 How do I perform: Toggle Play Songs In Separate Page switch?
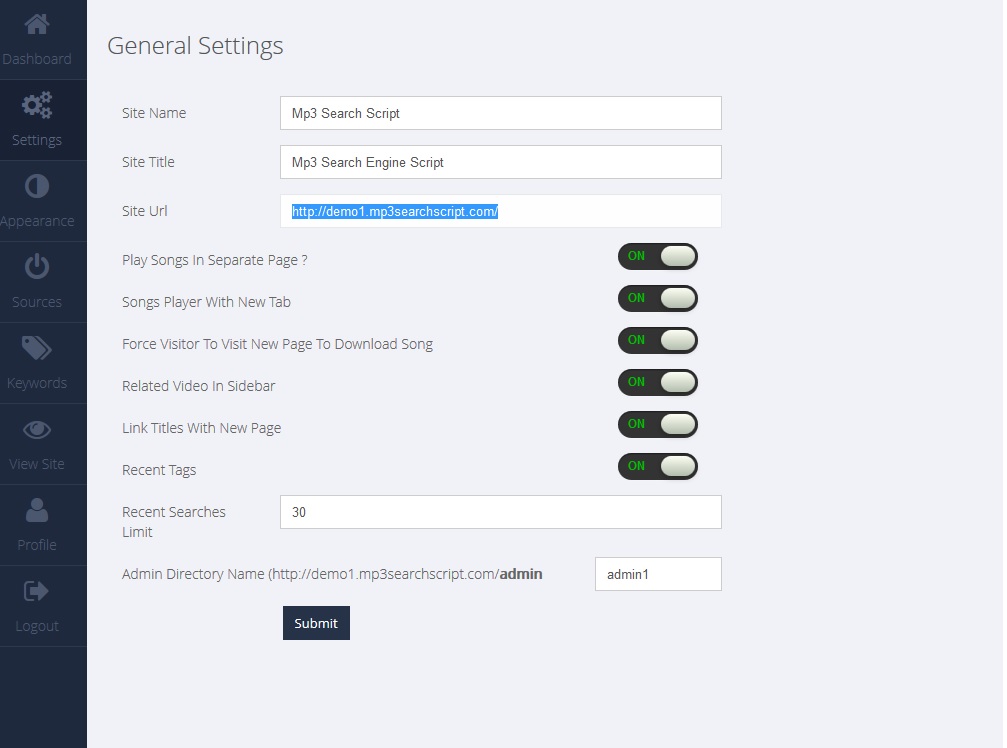[657, 257]
